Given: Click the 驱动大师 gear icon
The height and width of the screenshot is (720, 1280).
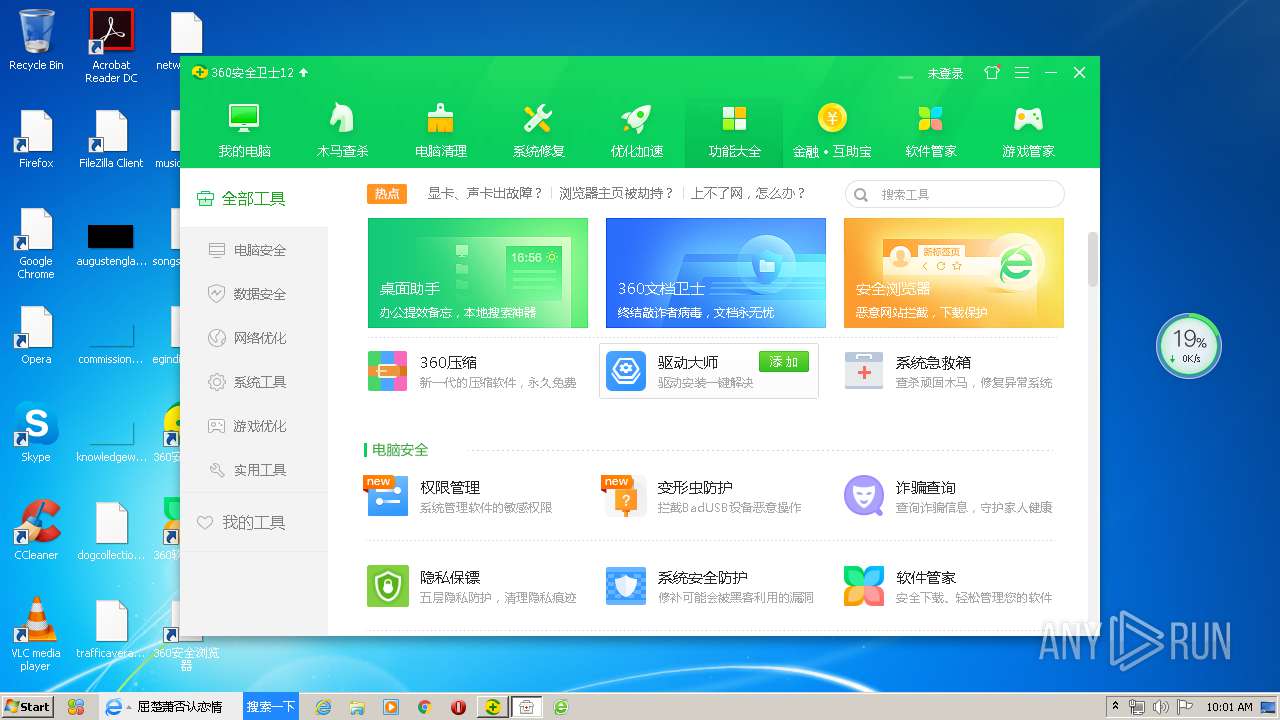Looking at the screenshot, I should 626,371.
